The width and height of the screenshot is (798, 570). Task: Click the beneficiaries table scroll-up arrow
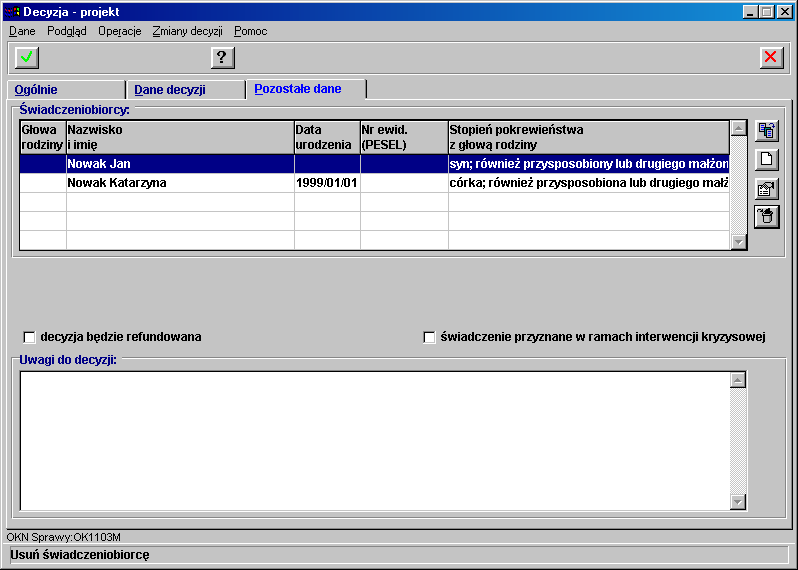(738, 128)
